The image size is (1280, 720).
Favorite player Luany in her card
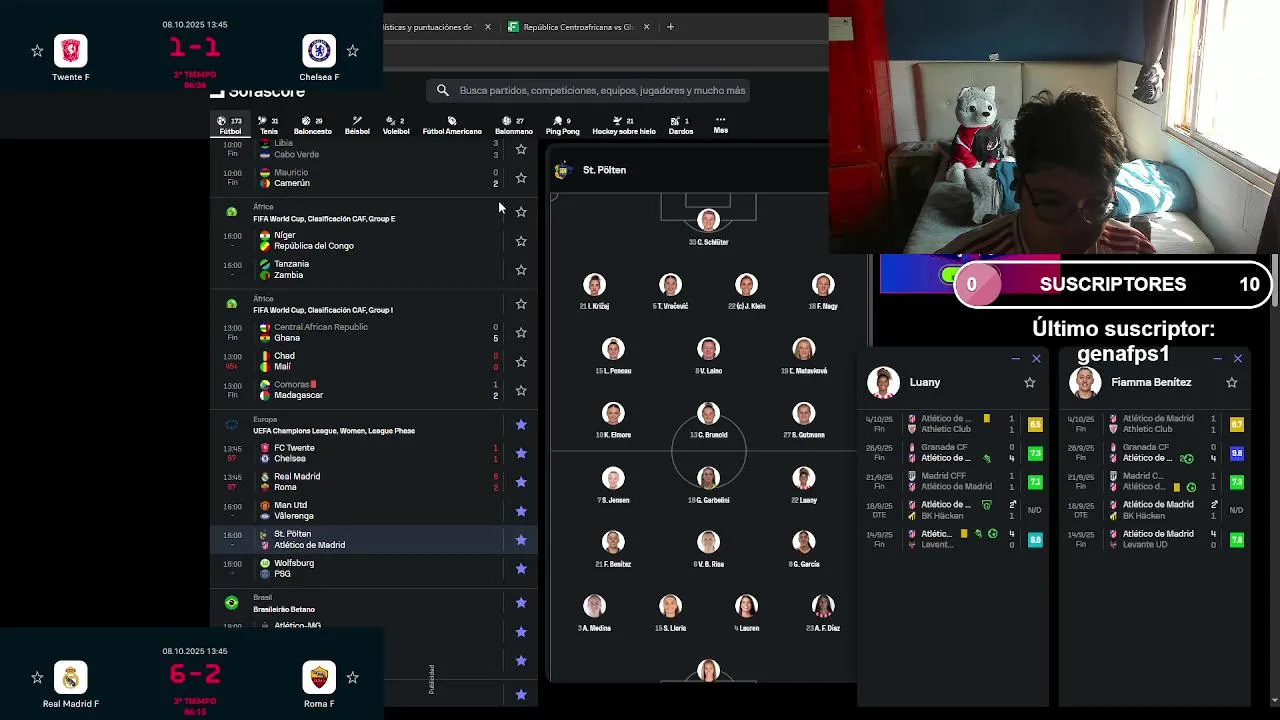[1030, 382]
